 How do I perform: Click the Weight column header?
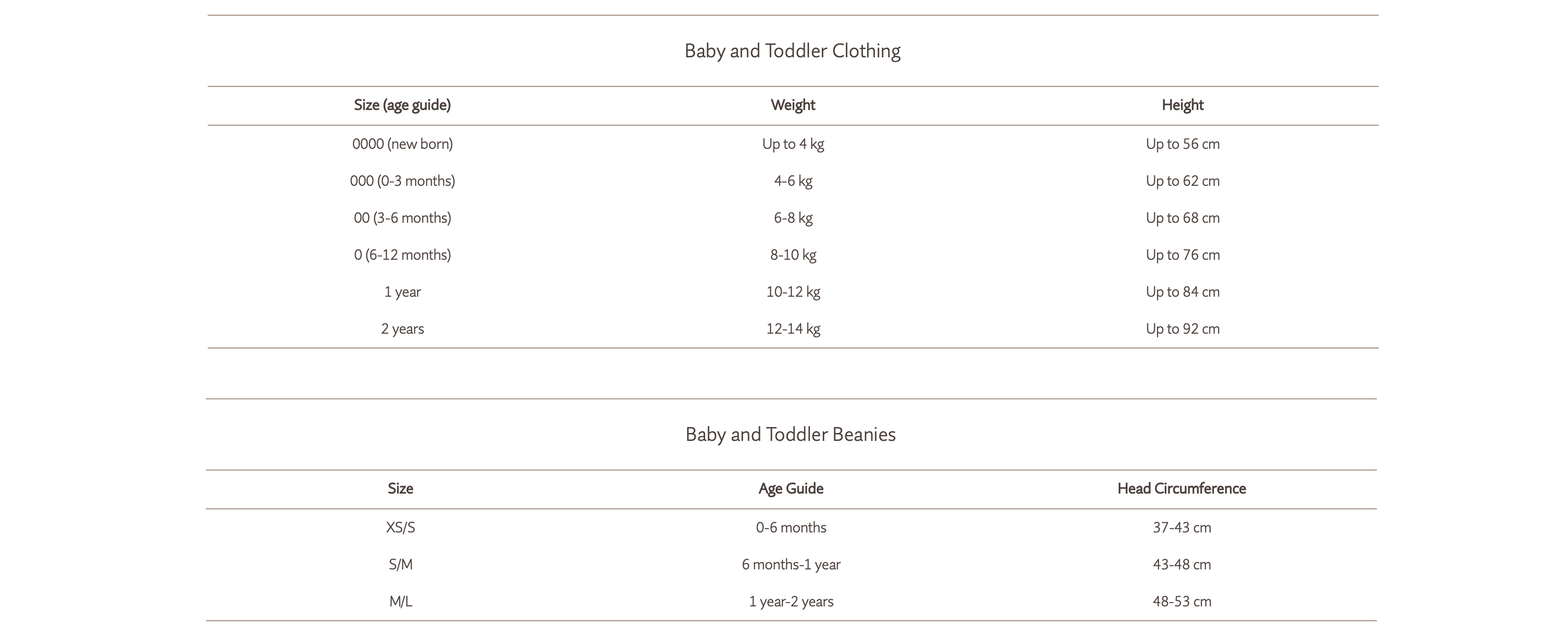coord(792,105)
